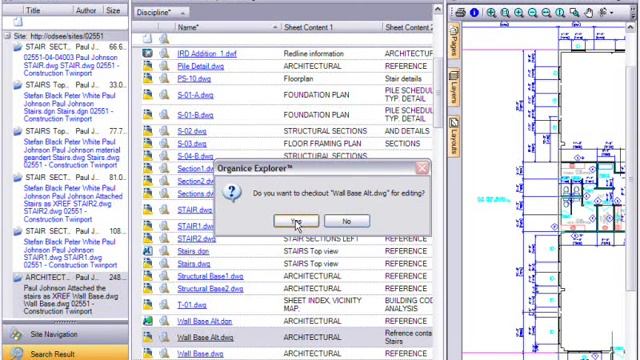Switch to the Layouts side tab

453,136
